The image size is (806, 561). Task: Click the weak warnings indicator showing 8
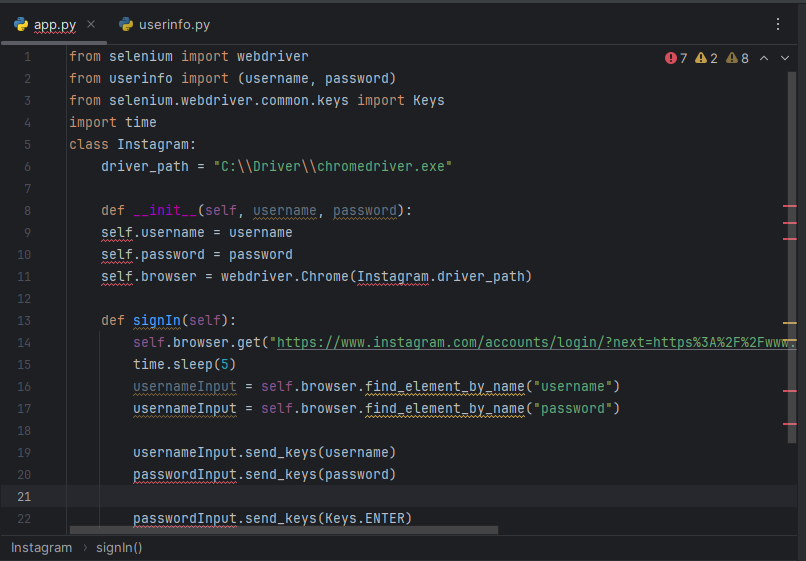coord(738,58)
